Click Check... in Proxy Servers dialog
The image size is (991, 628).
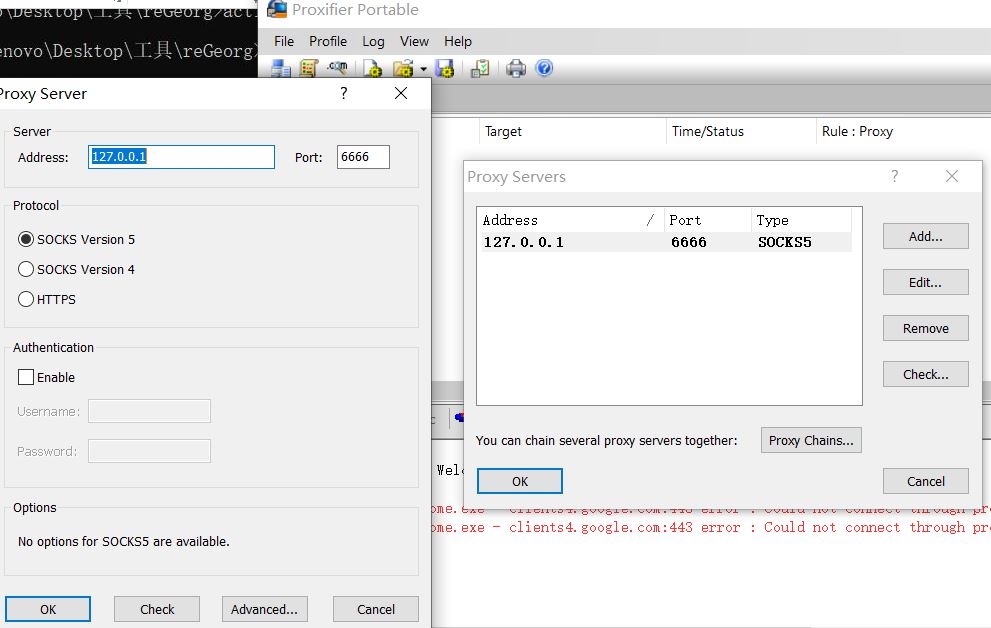pos(925,374)
